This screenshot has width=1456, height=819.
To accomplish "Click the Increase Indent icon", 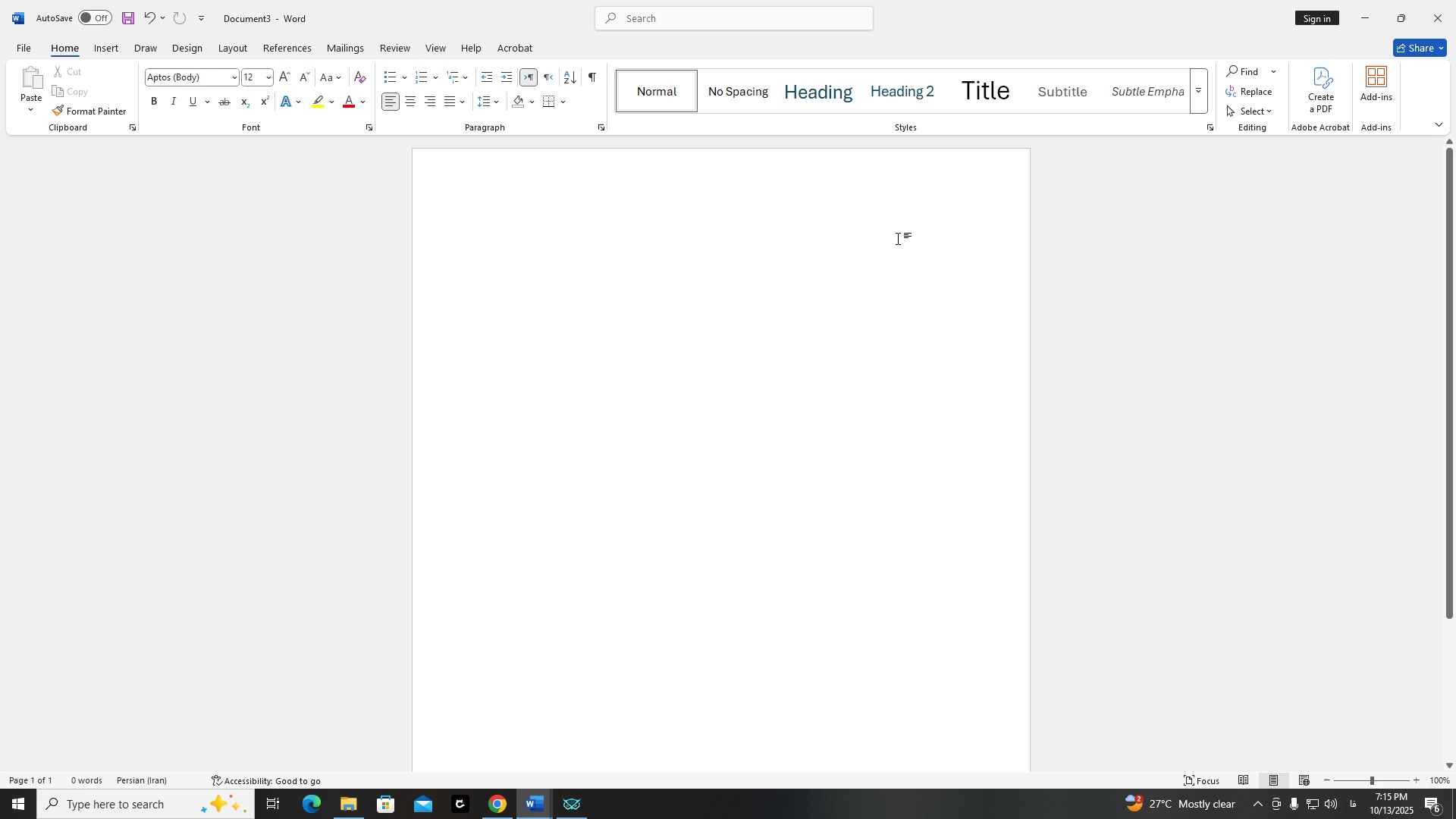I will coord(507,77).
